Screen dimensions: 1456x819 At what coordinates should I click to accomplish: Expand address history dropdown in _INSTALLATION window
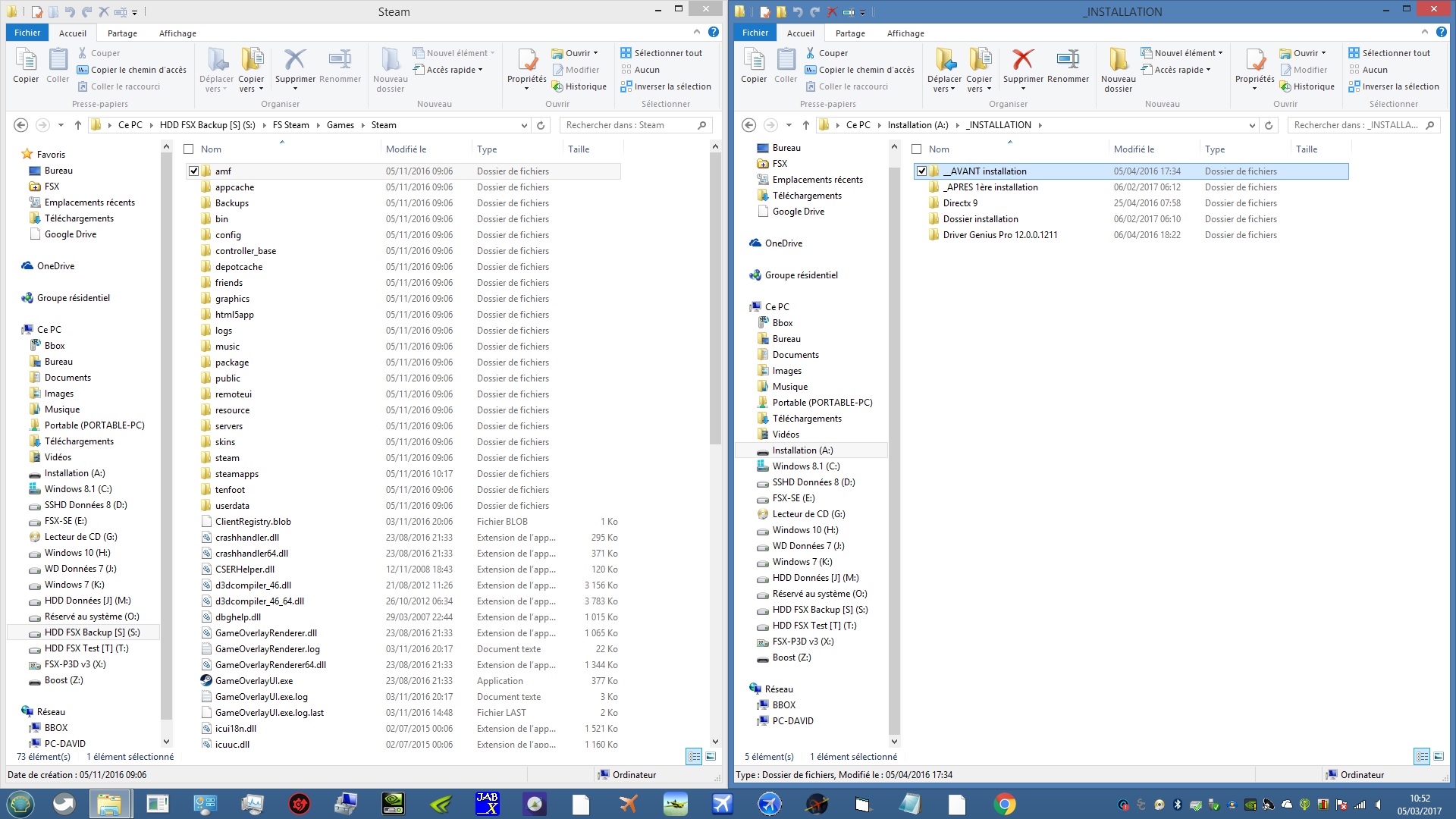pyautogui.click(x=1251, y=125)
